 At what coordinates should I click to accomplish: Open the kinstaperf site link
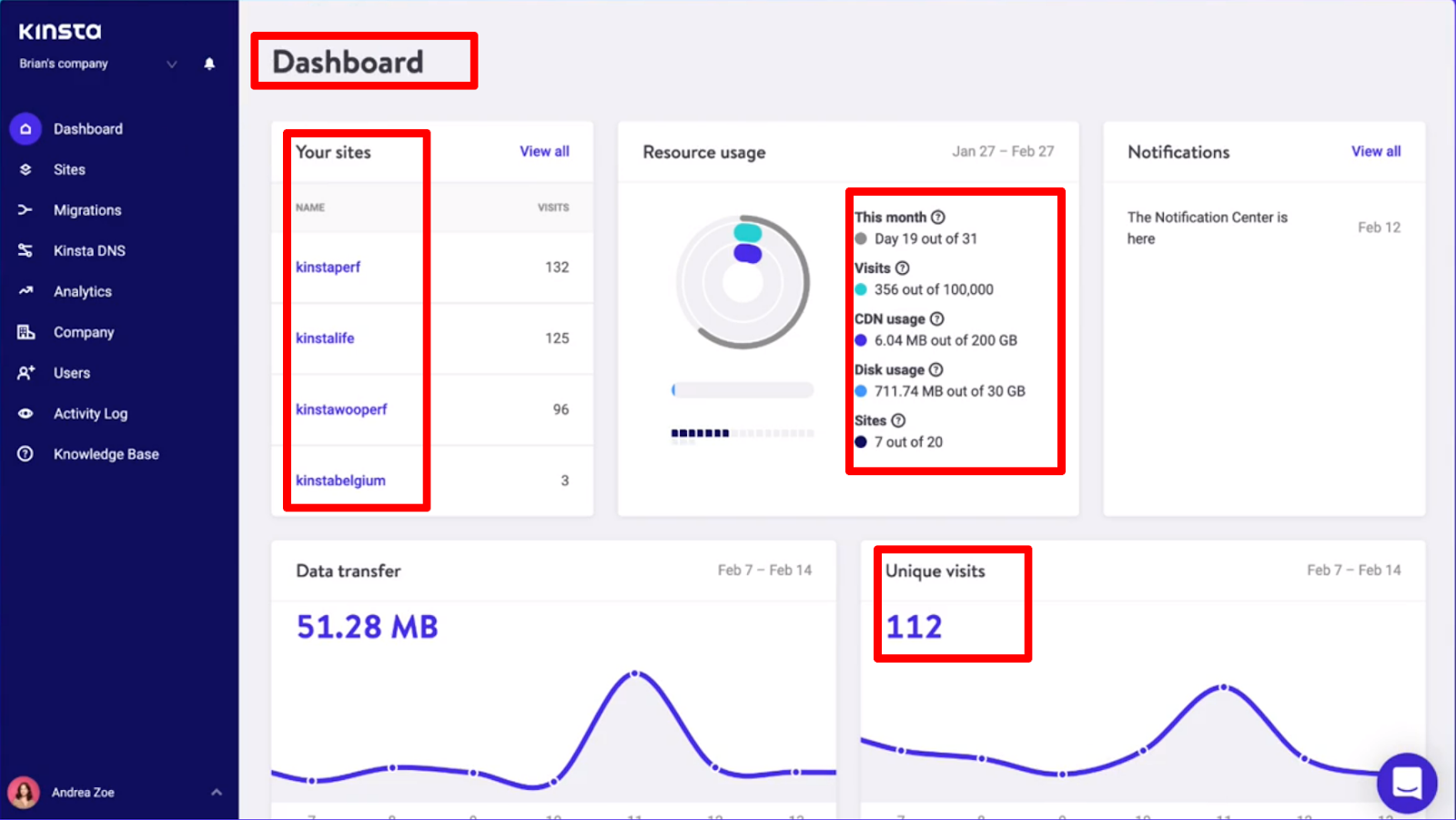click(x=328, y=268)
